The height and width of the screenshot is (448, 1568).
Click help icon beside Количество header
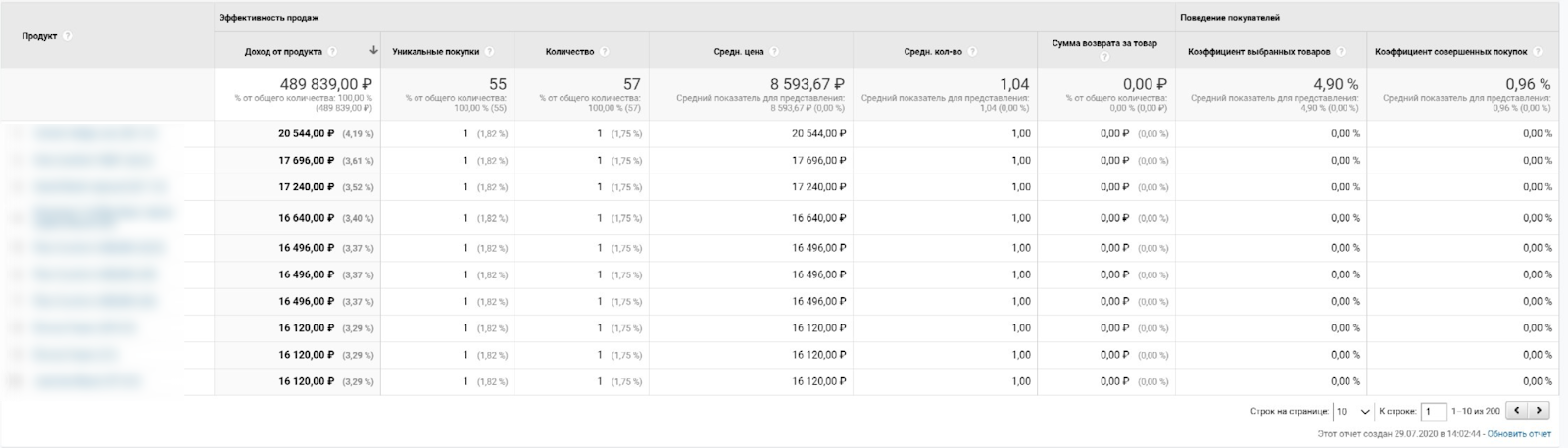[605, 52]
